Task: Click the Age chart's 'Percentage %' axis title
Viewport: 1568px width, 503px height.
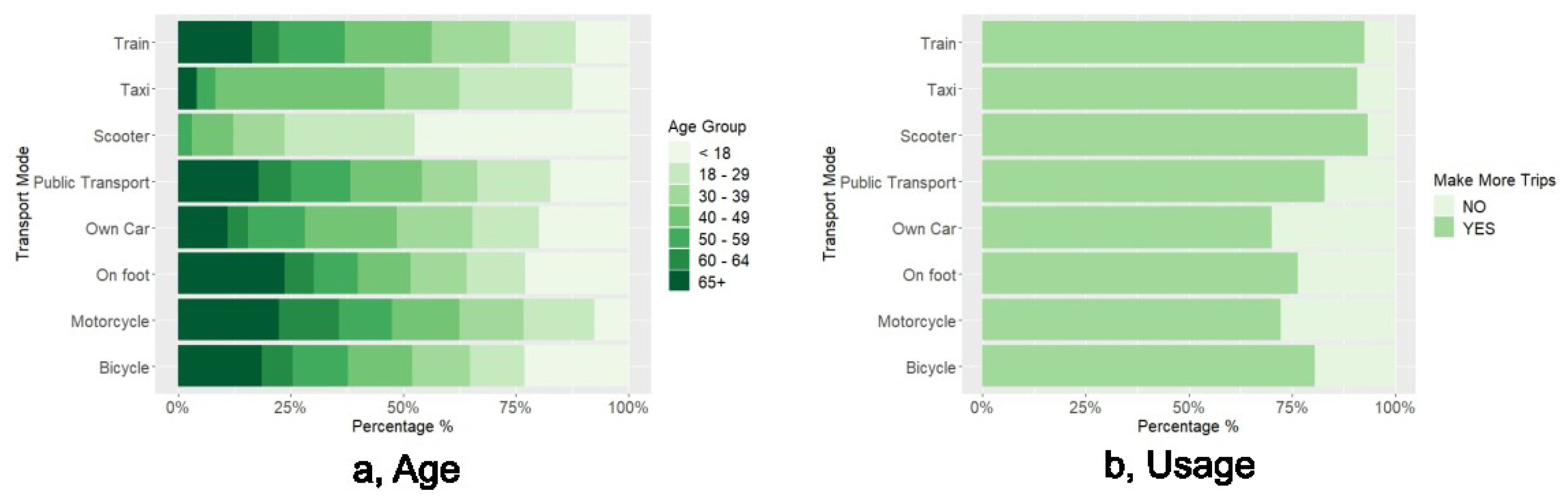Action: (x=402, y=426)
